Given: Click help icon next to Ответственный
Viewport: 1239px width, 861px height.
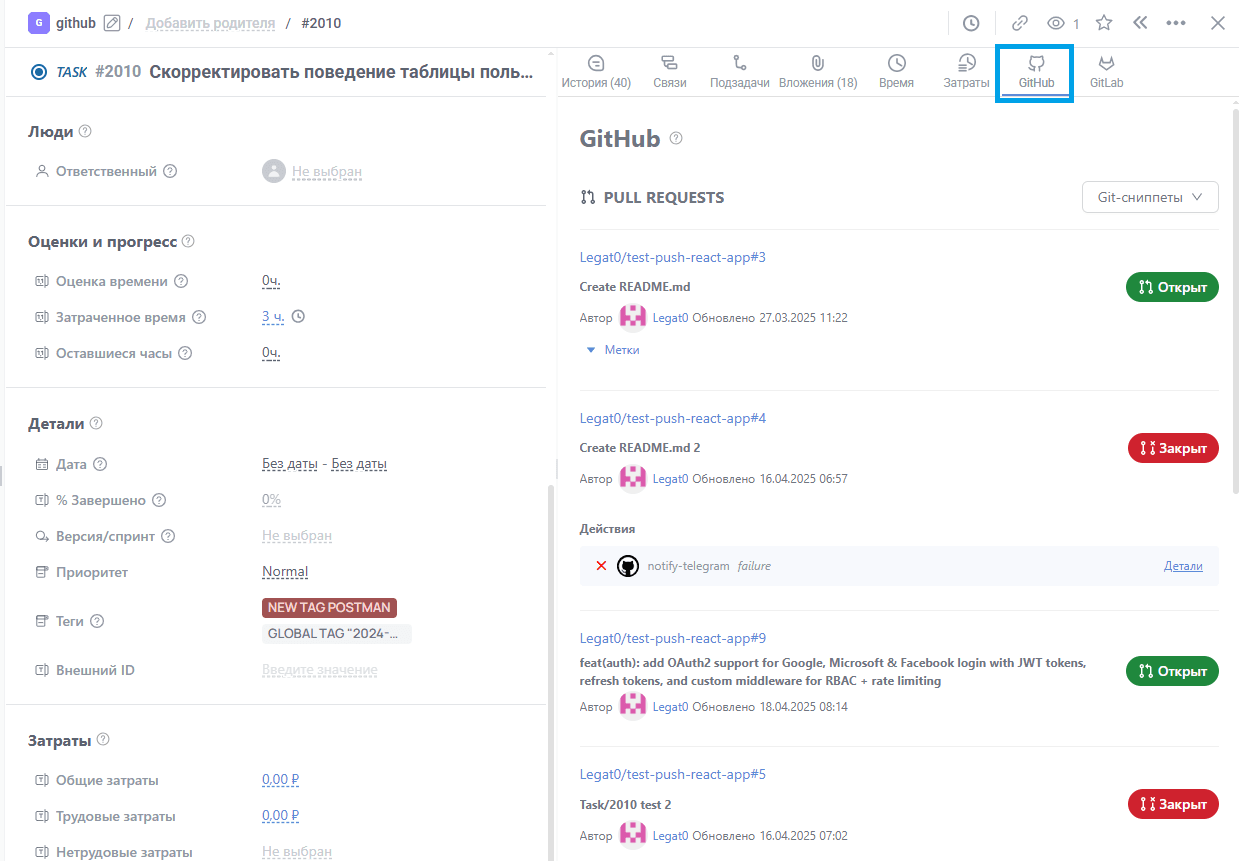Looking at the screenshot, I should tap(170, 171).
